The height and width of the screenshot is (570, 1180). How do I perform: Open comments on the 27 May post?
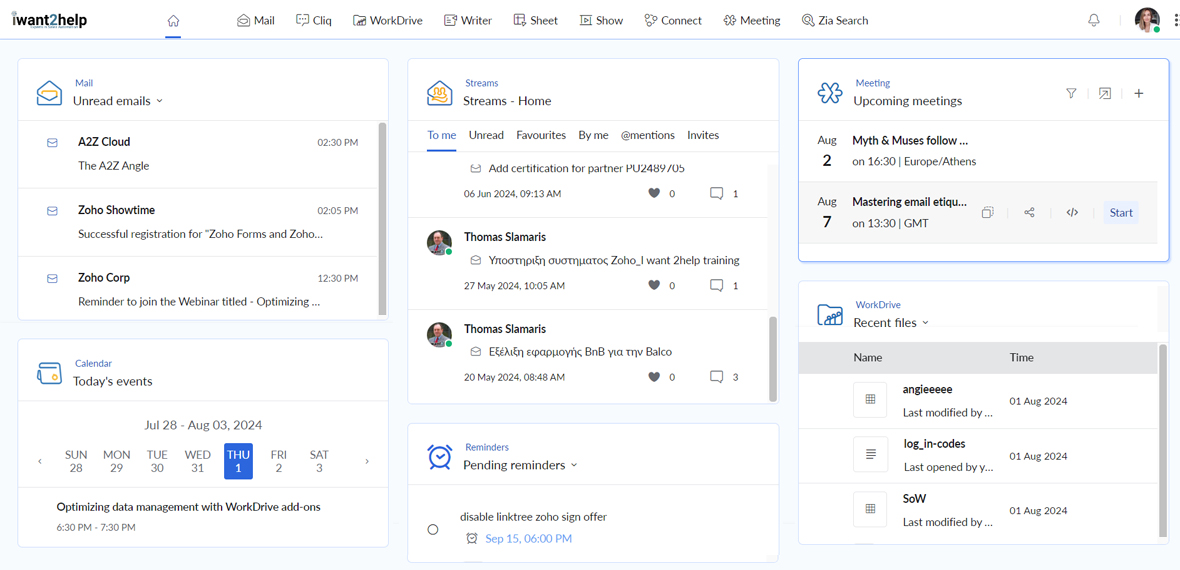[x=716, y=285]
